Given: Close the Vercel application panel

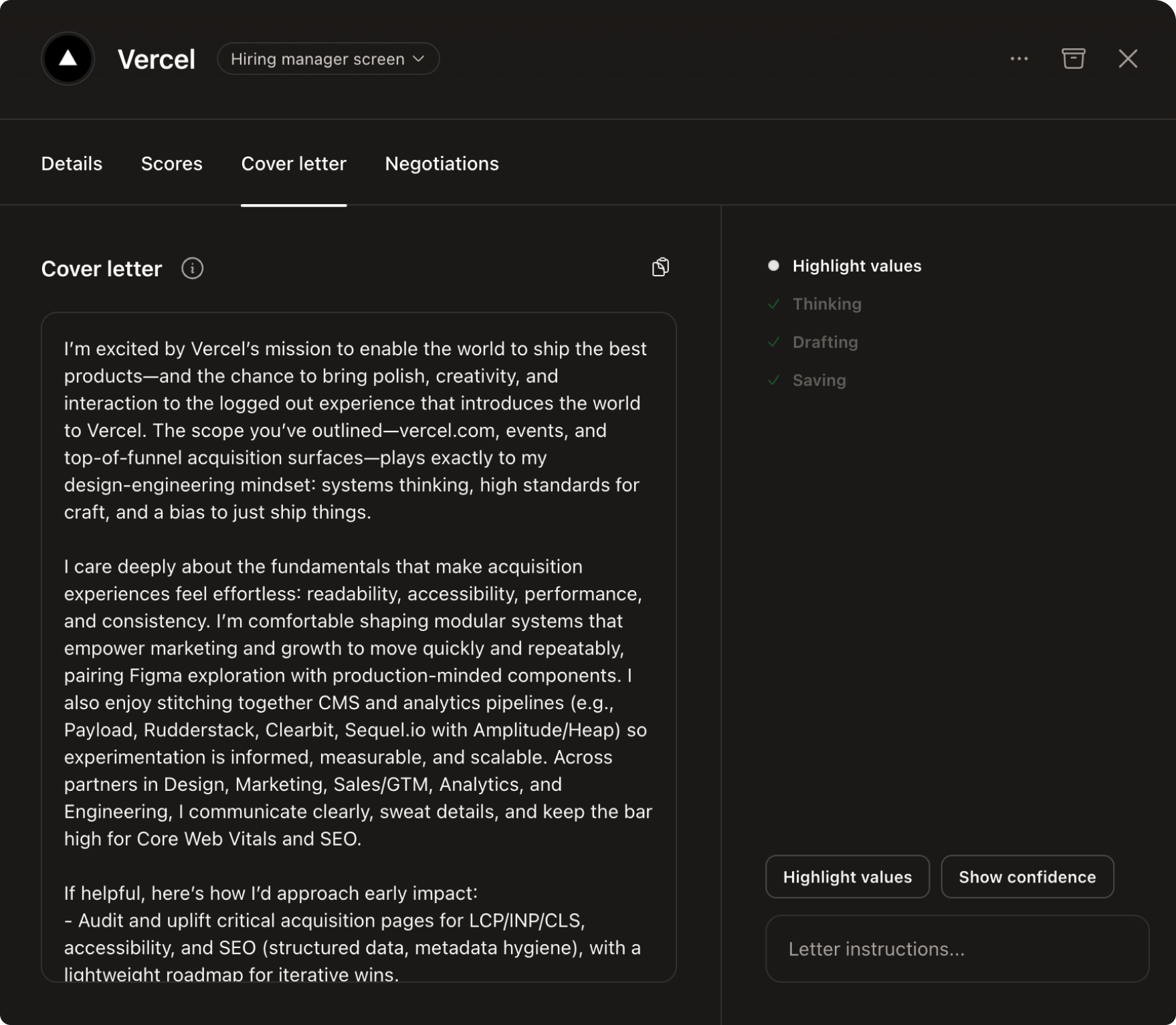Looking at the screenshot, I should pos(1128,59).
